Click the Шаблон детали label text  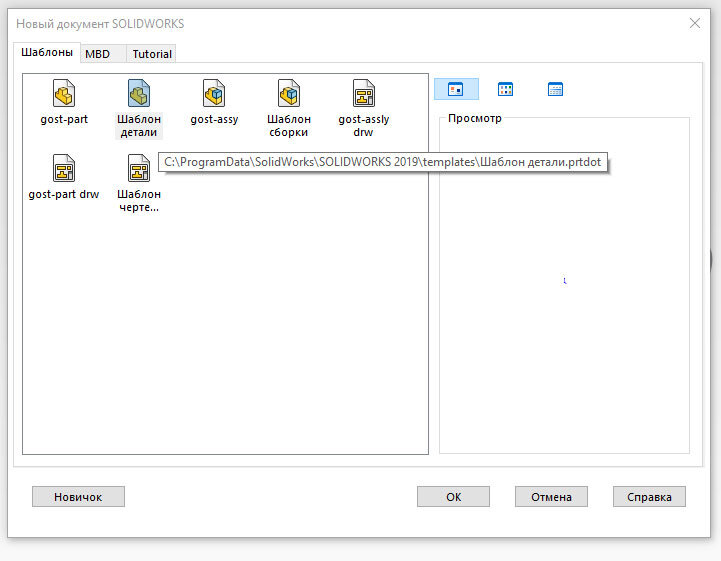click(139, 126)
